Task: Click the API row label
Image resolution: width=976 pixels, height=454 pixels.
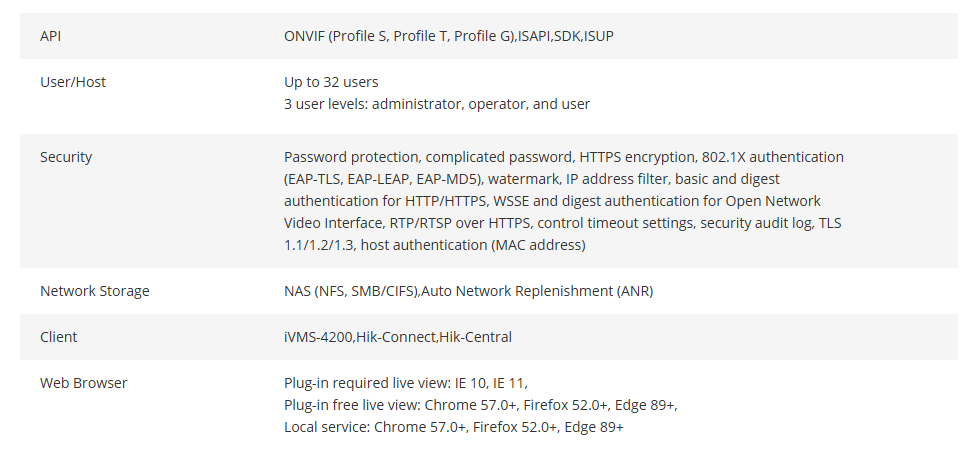Action: [50, 36]
